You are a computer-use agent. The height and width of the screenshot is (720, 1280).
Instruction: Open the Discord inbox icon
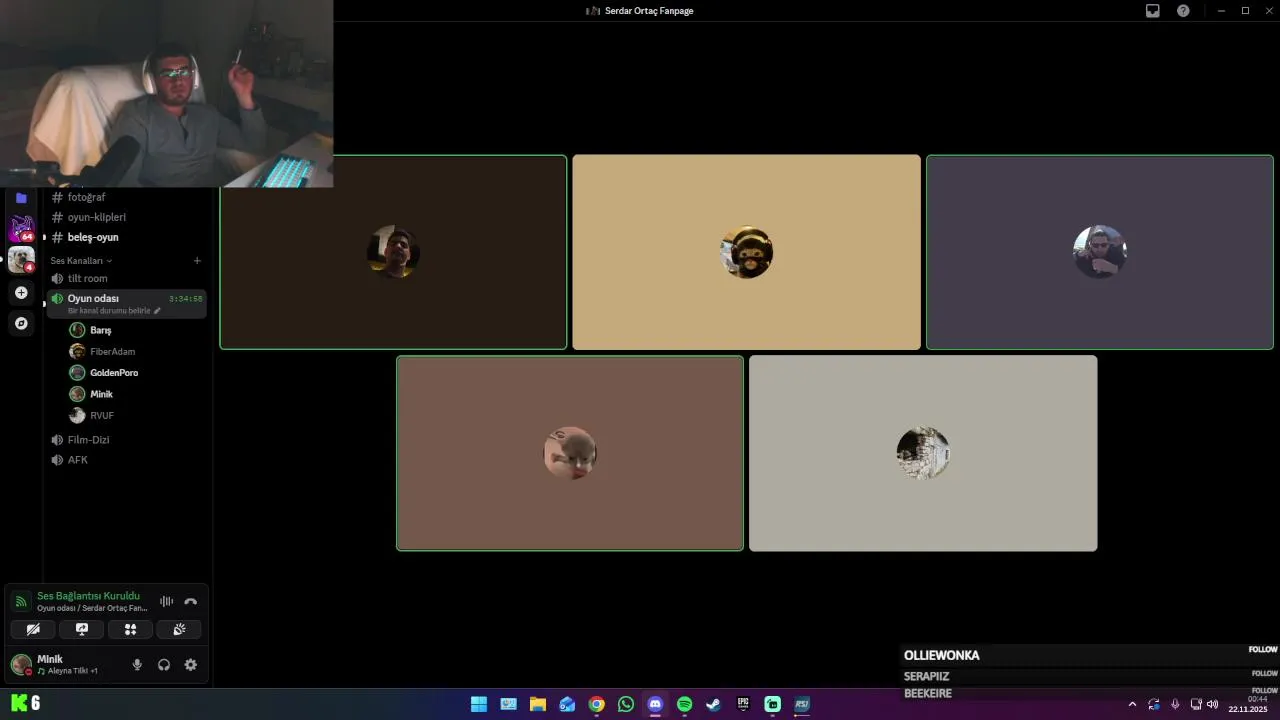point(1153,11)
